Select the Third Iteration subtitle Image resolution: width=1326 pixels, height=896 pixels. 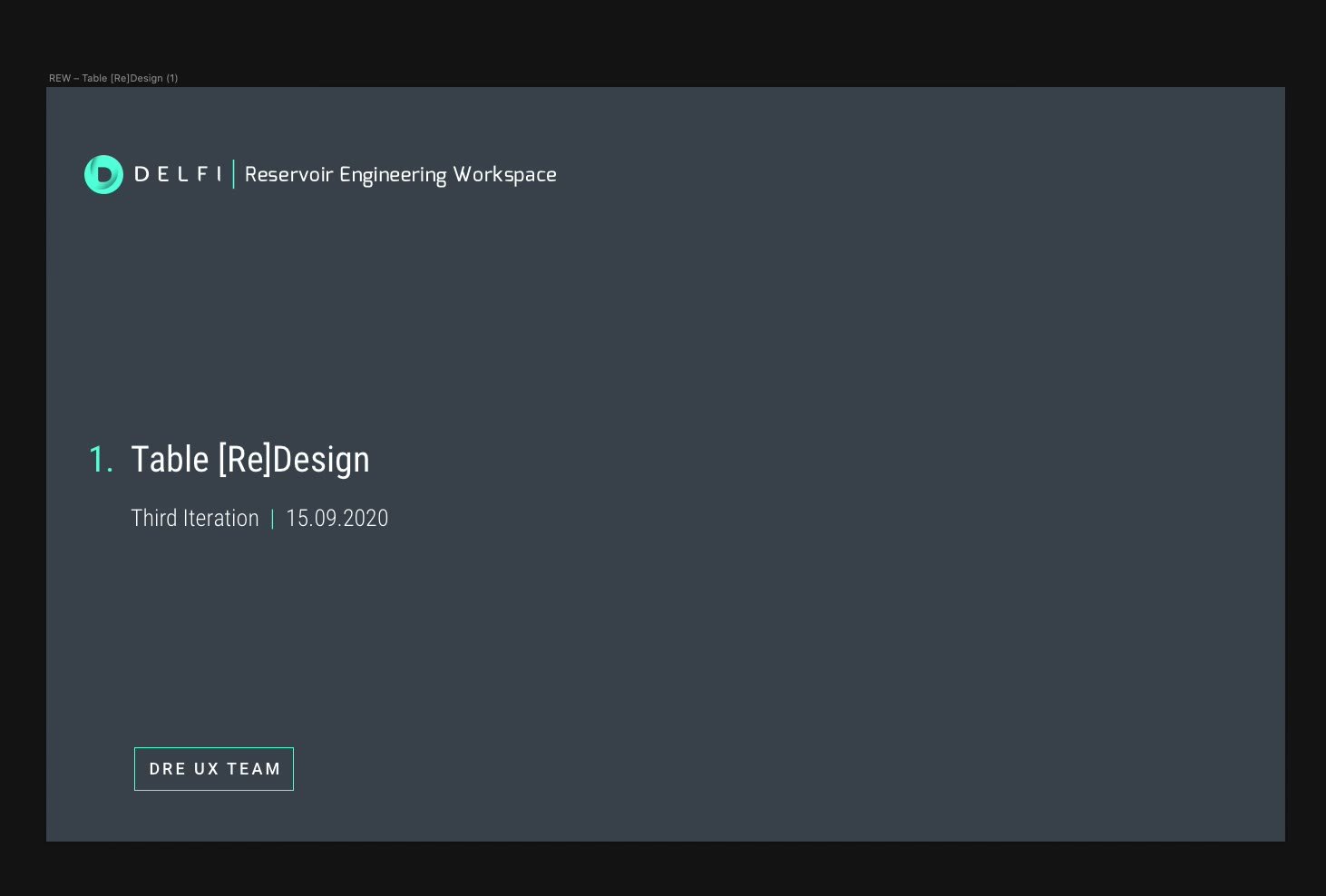pyautogui.click(x=195, y=518)
